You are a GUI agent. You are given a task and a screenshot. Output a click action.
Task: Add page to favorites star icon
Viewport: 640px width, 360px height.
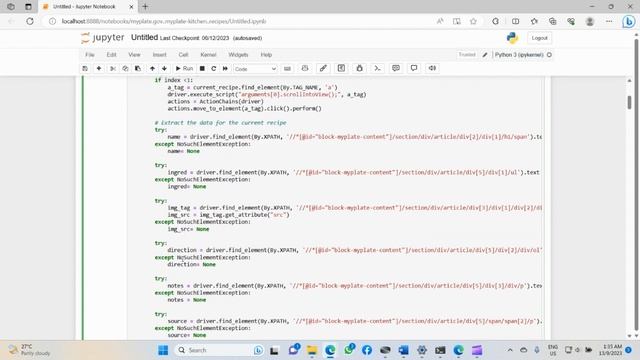pos(473,21)
